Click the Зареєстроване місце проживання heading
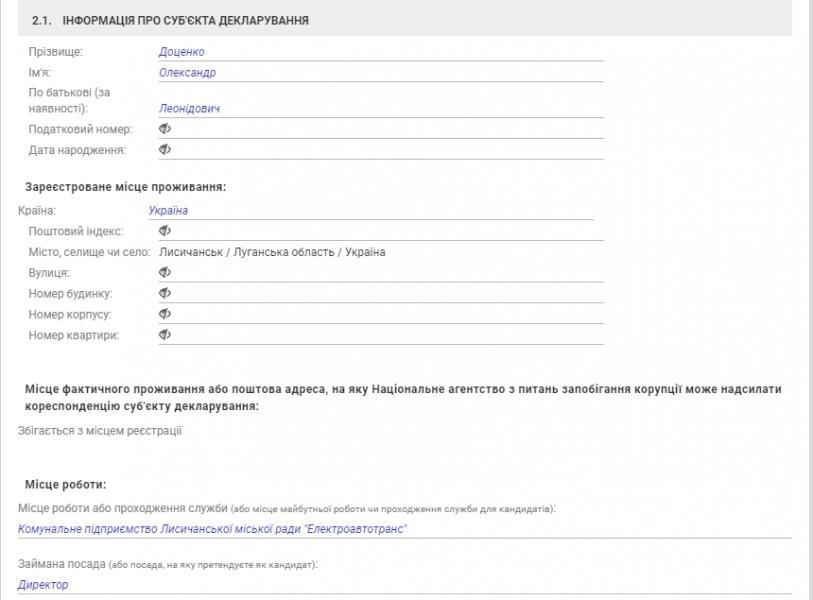The width and height of the screenshot is (813, 600). coord(125,187)
